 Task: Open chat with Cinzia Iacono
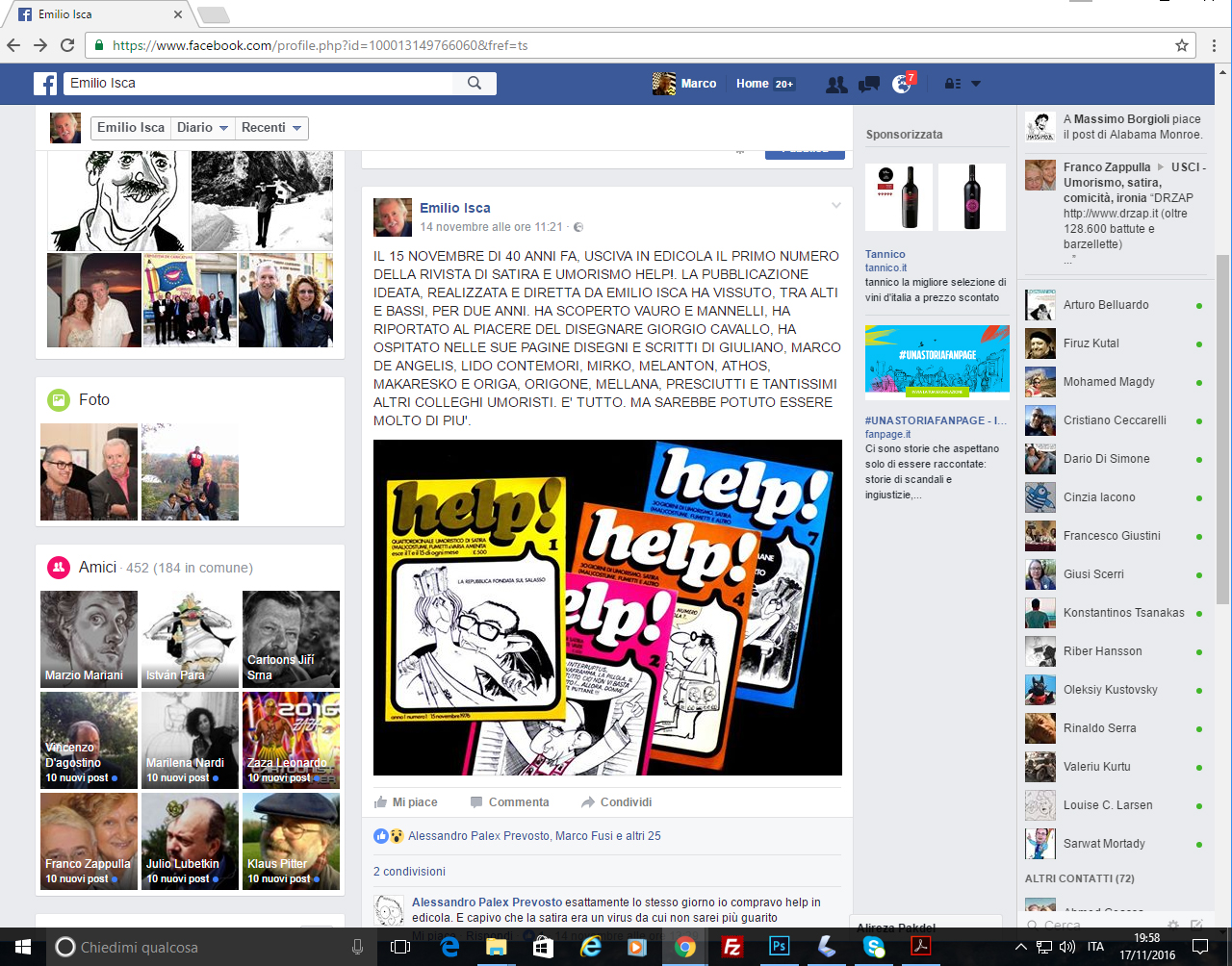[x=1114, y=497]
